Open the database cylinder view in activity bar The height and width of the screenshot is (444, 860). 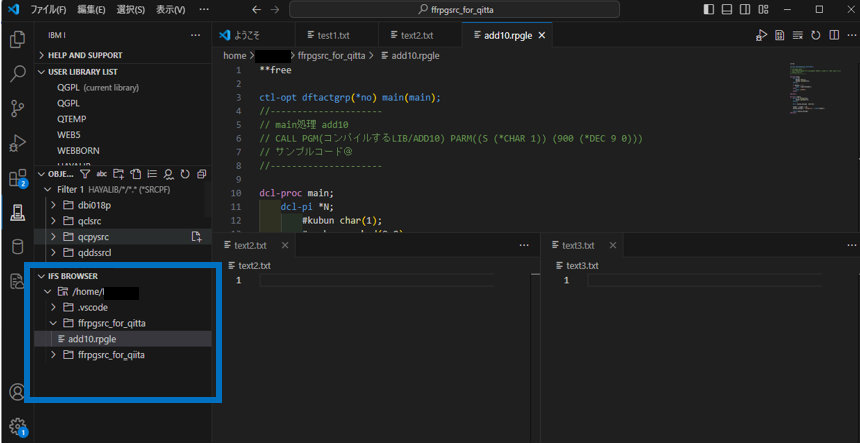click(x=18, y=247)
